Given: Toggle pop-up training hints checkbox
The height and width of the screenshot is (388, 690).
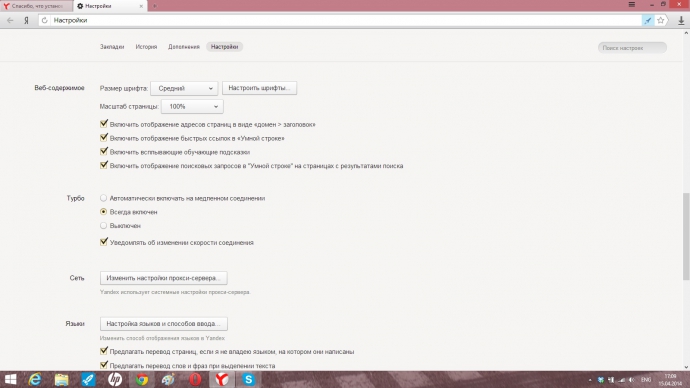Looking at the screenshot, I should point(104,151).
